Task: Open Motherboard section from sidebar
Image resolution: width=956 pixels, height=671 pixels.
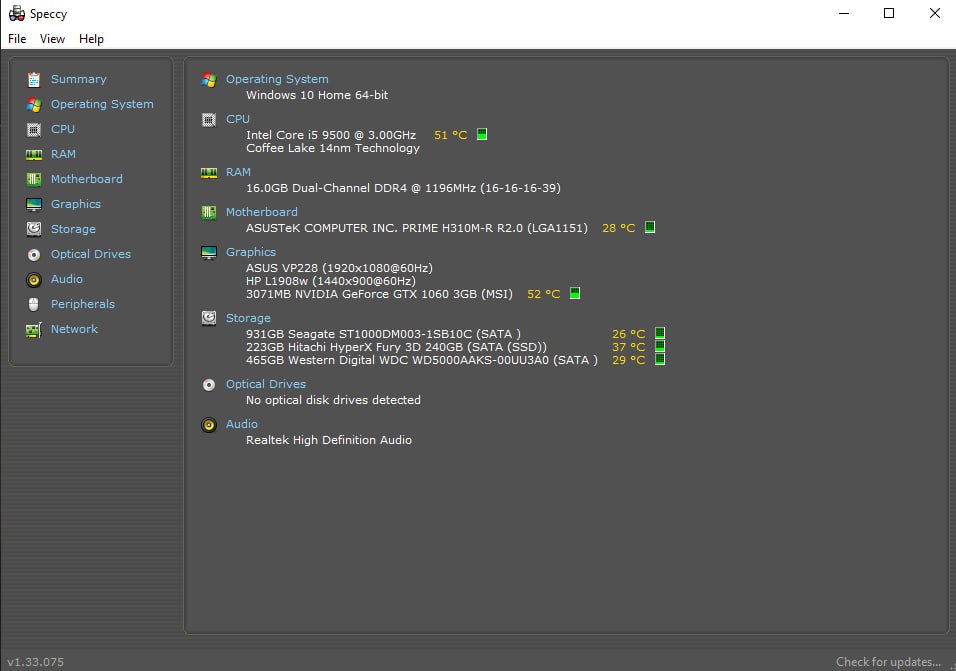Action: 87,179
